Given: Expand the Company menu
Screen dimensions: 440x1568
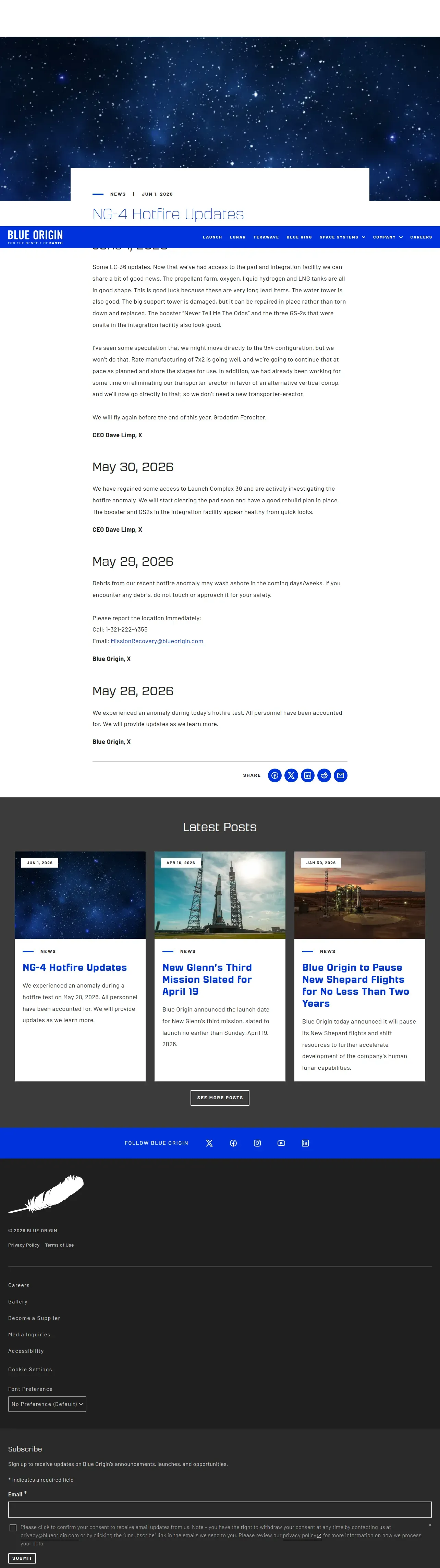Looking at the screenshot, I should click(388, 237).
